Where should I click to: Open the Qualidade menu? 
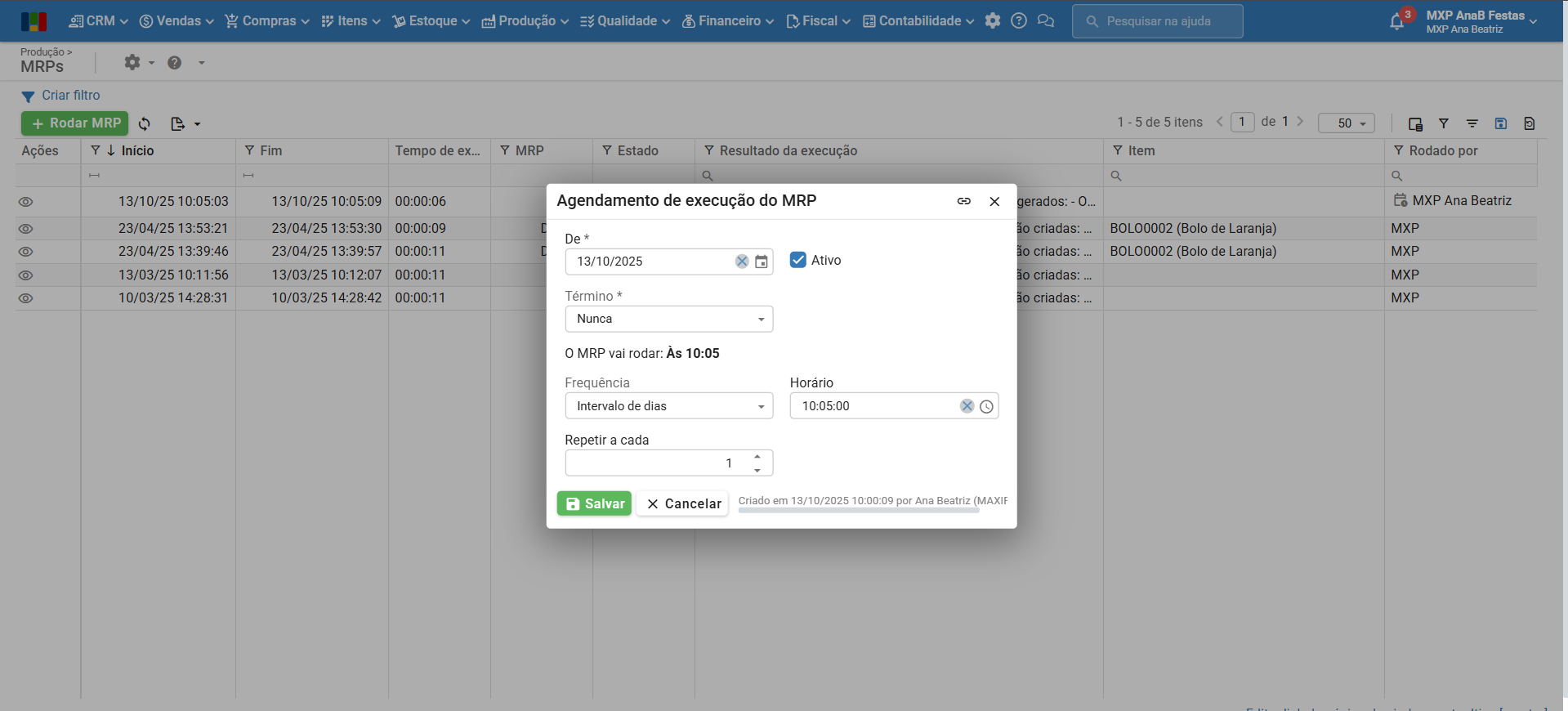(x=625, y=21)
